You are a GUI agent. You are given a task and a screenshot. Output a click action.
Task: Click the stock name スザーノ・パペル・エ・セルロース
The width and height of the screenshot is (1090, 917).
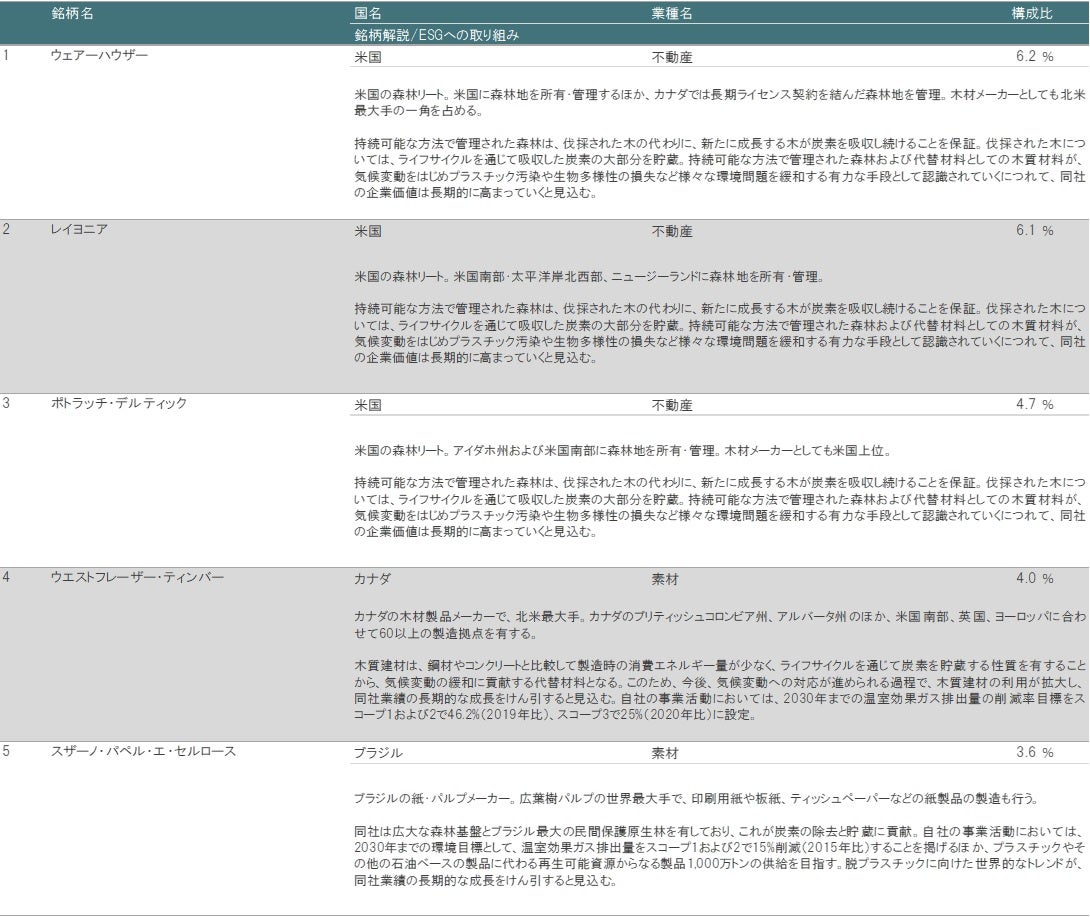click(x=143, y=752)
